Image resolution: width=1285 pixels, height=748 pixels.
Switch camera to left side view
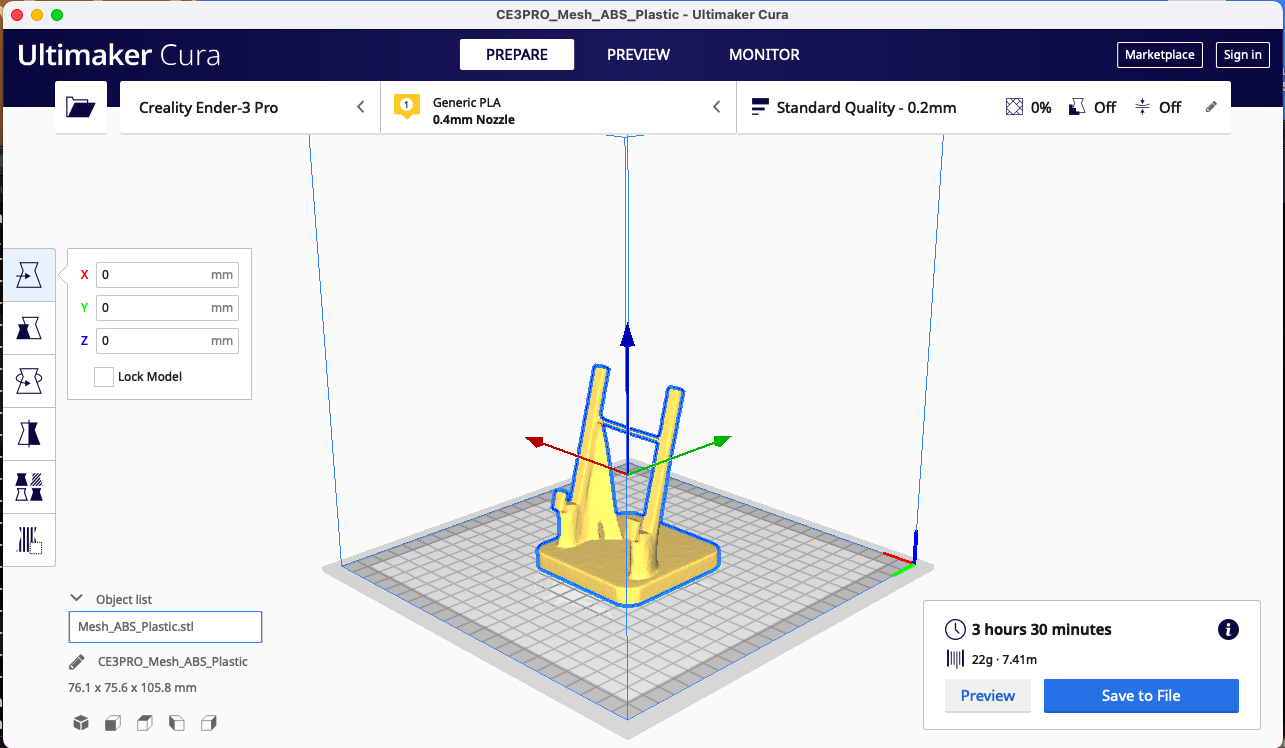(x=177, y=723)
